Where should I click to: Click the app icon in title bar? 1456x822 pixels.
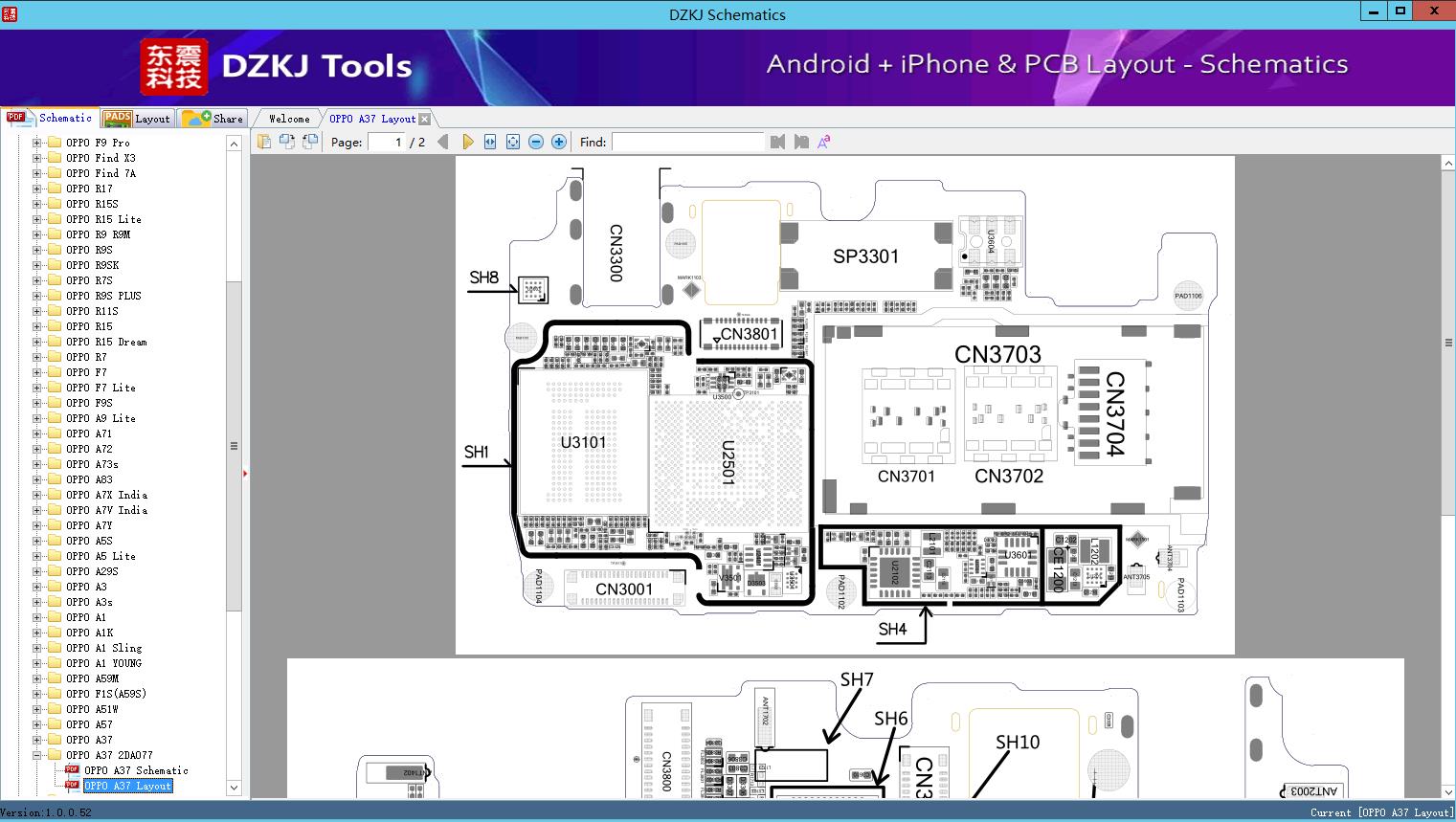click(10, 13)
